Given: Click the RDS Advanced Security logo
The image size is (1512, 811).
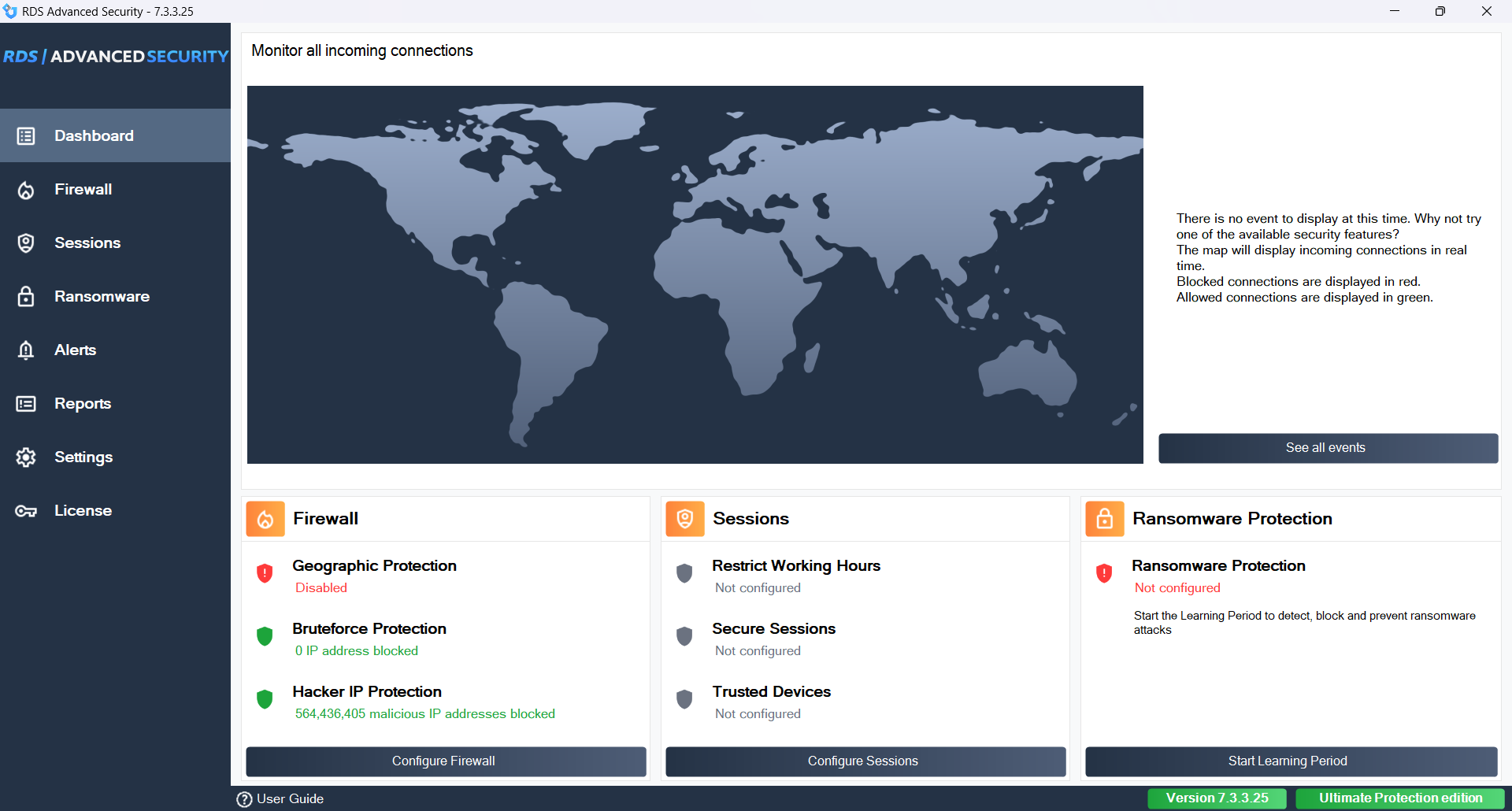Looking at the screenshot, I should tap(116, 57).
